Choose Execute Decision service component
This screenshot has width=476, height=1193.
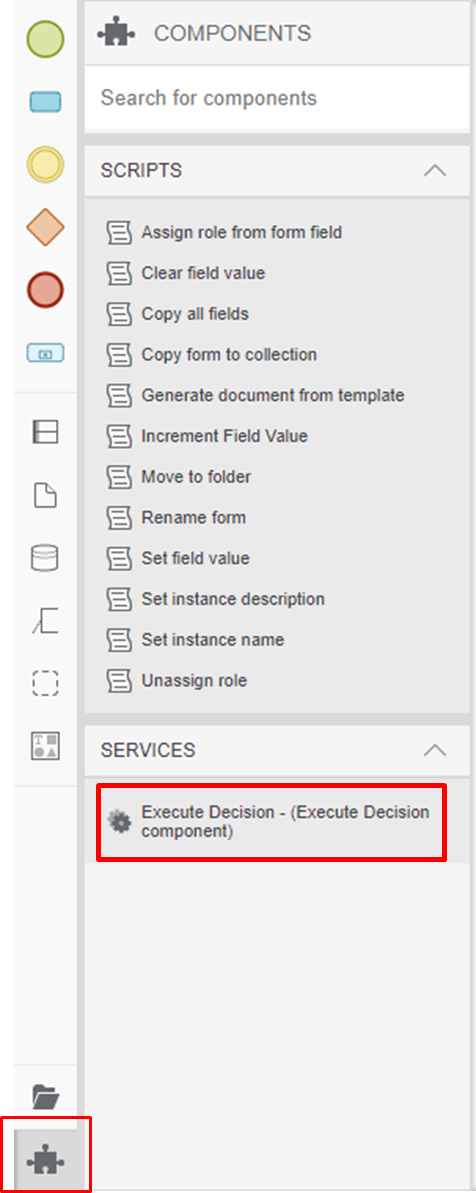[x=271, y=822]
